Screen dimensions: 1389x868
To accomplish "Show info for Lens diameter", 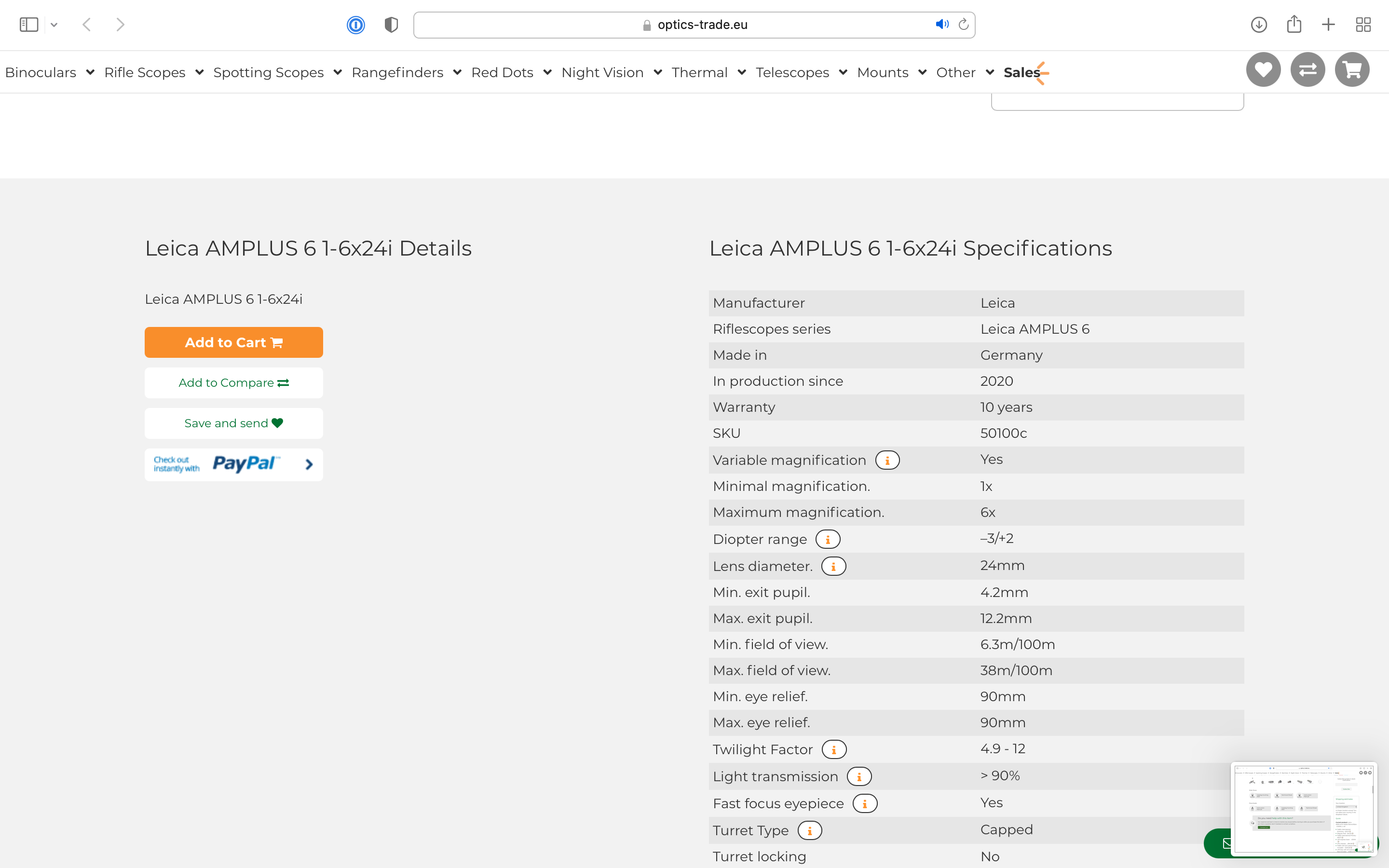I will (833, 567).
